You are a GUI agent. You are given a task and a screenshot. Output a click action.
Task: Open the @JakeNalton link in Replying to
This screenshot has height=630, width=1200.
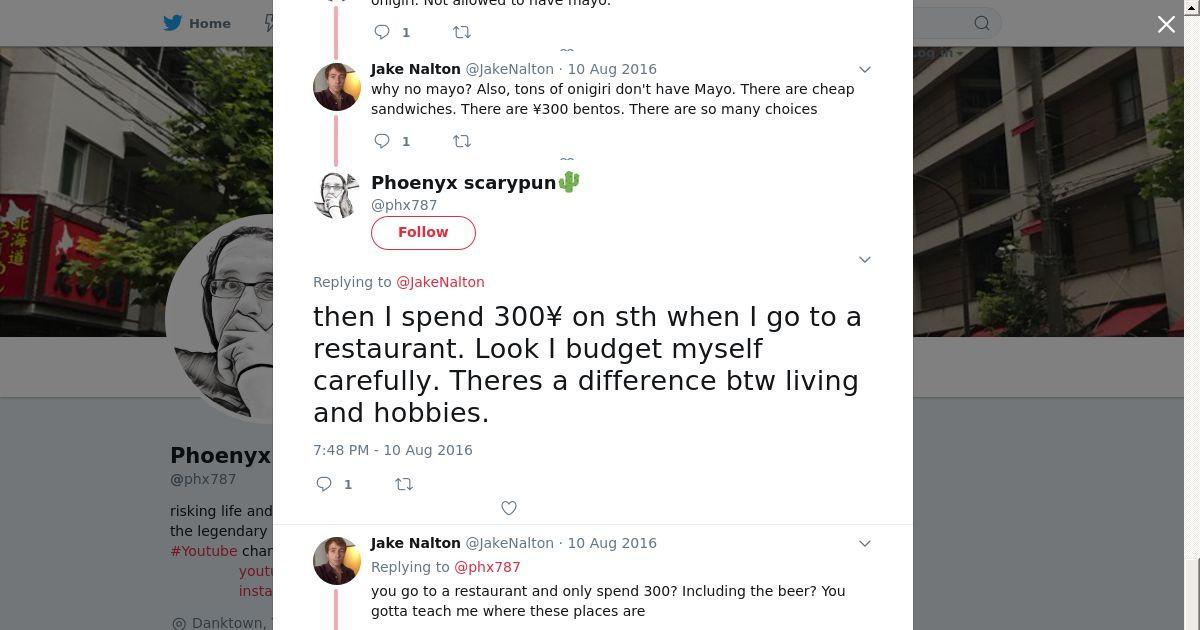pos(440,282)
